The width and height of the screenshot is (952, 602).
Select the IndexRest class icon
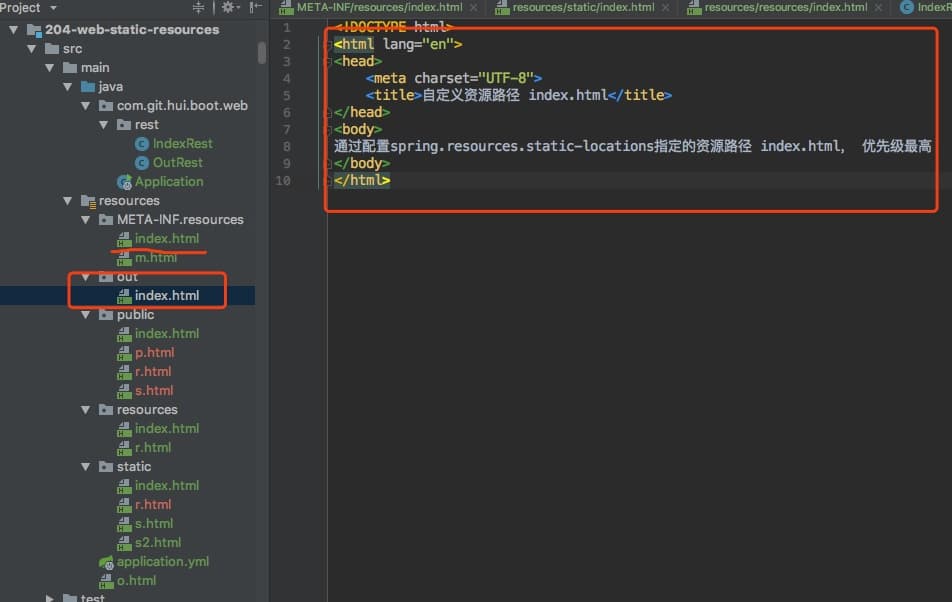pos(142,144)
